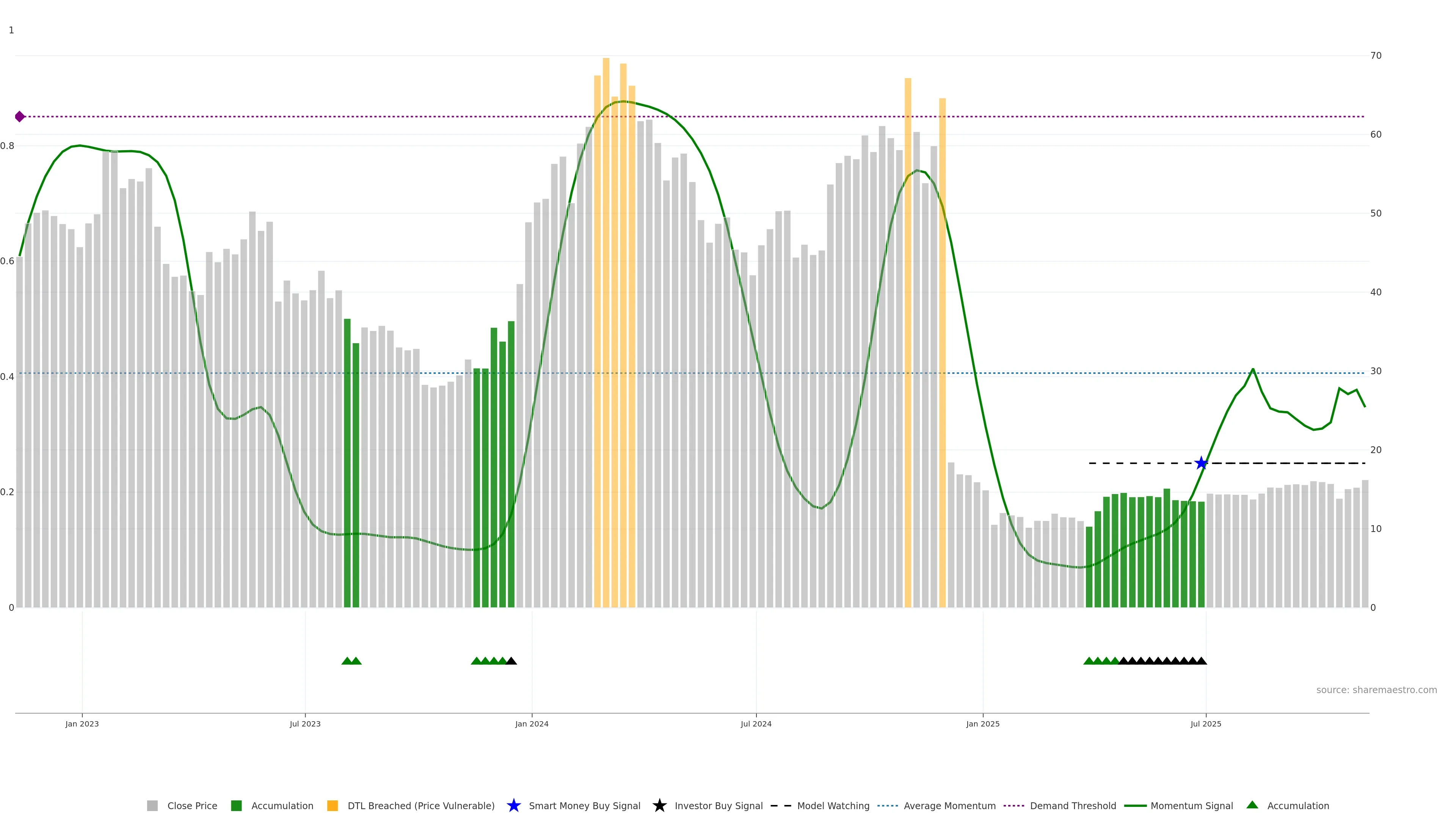The width and height of the screenshot is (1456, 819).
Task: Click the green Accumulation triangle legend icon
Action: pyautogui.click(x=1252, y=805)
